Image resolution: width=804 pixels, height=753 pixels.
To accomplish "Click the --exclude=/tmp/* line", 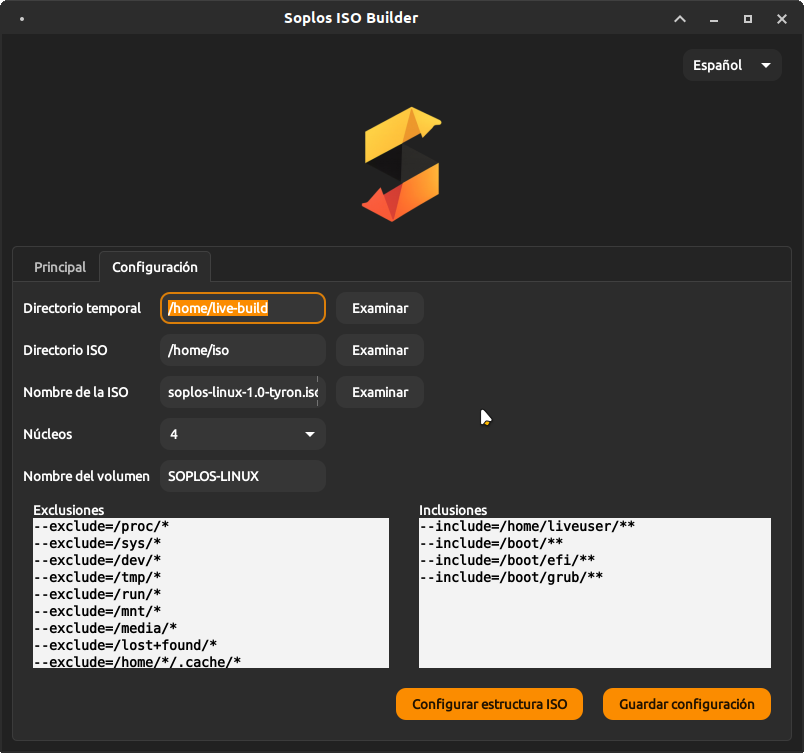I will click(x=97, y=577).
